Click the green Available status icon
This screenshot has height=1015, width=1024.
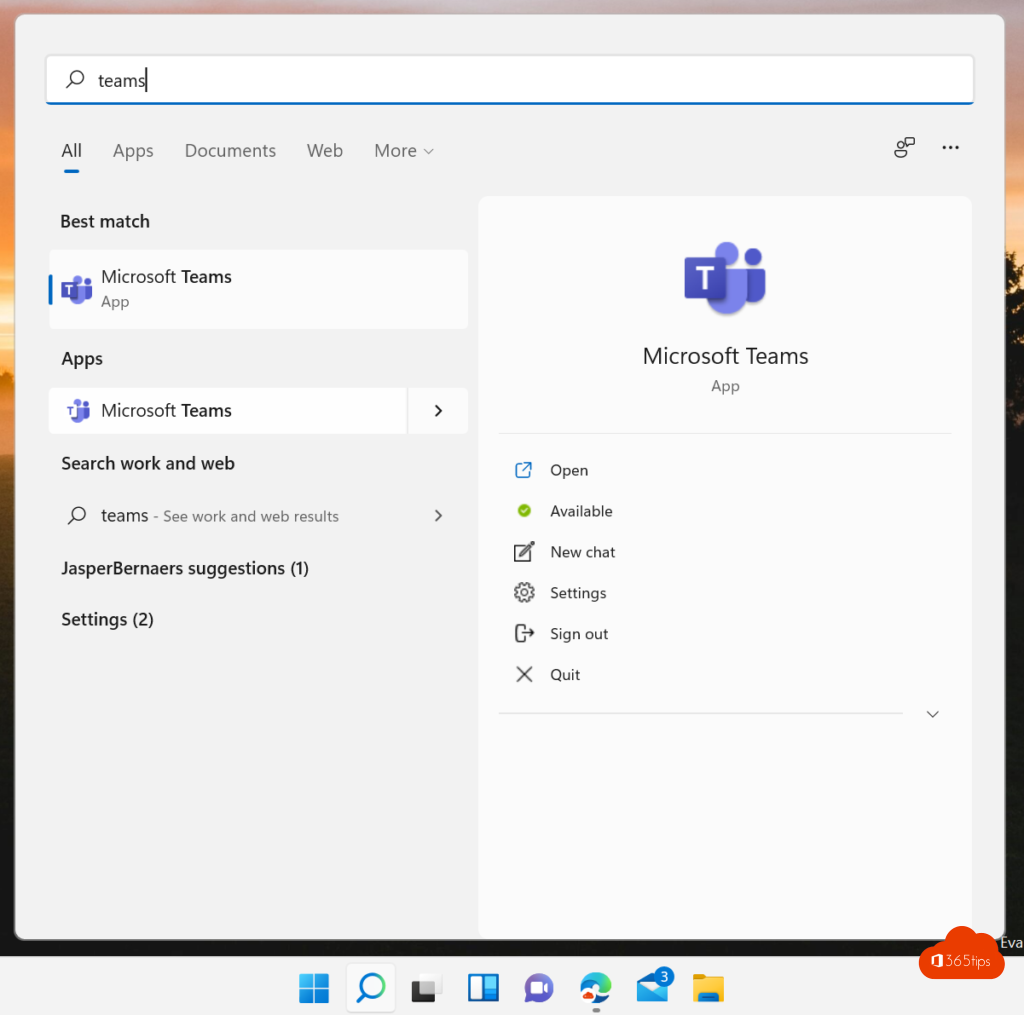(524, 511)
